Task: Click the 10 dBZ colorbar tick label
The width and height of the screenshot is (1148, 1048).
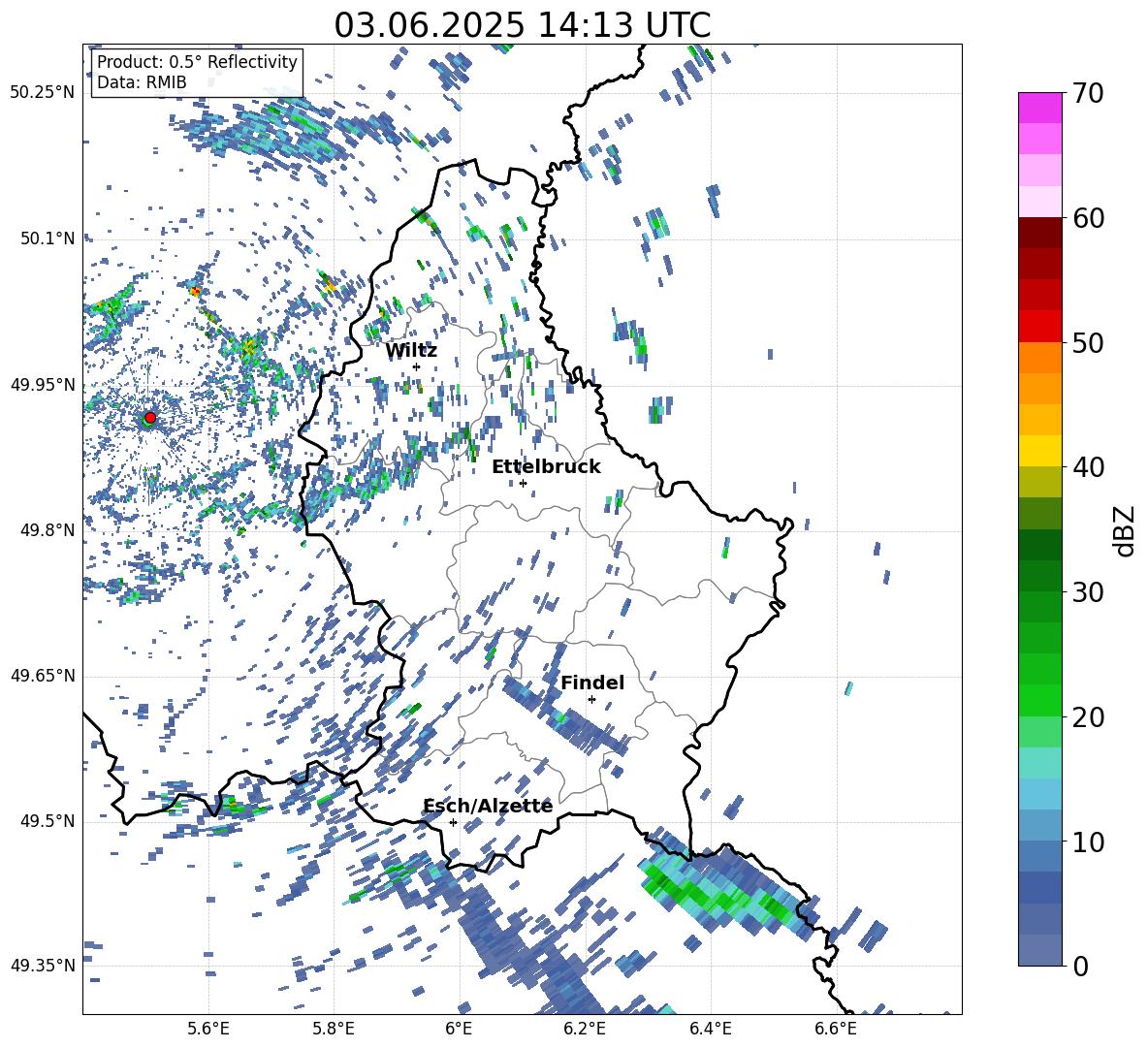Action: point(1088,842)
